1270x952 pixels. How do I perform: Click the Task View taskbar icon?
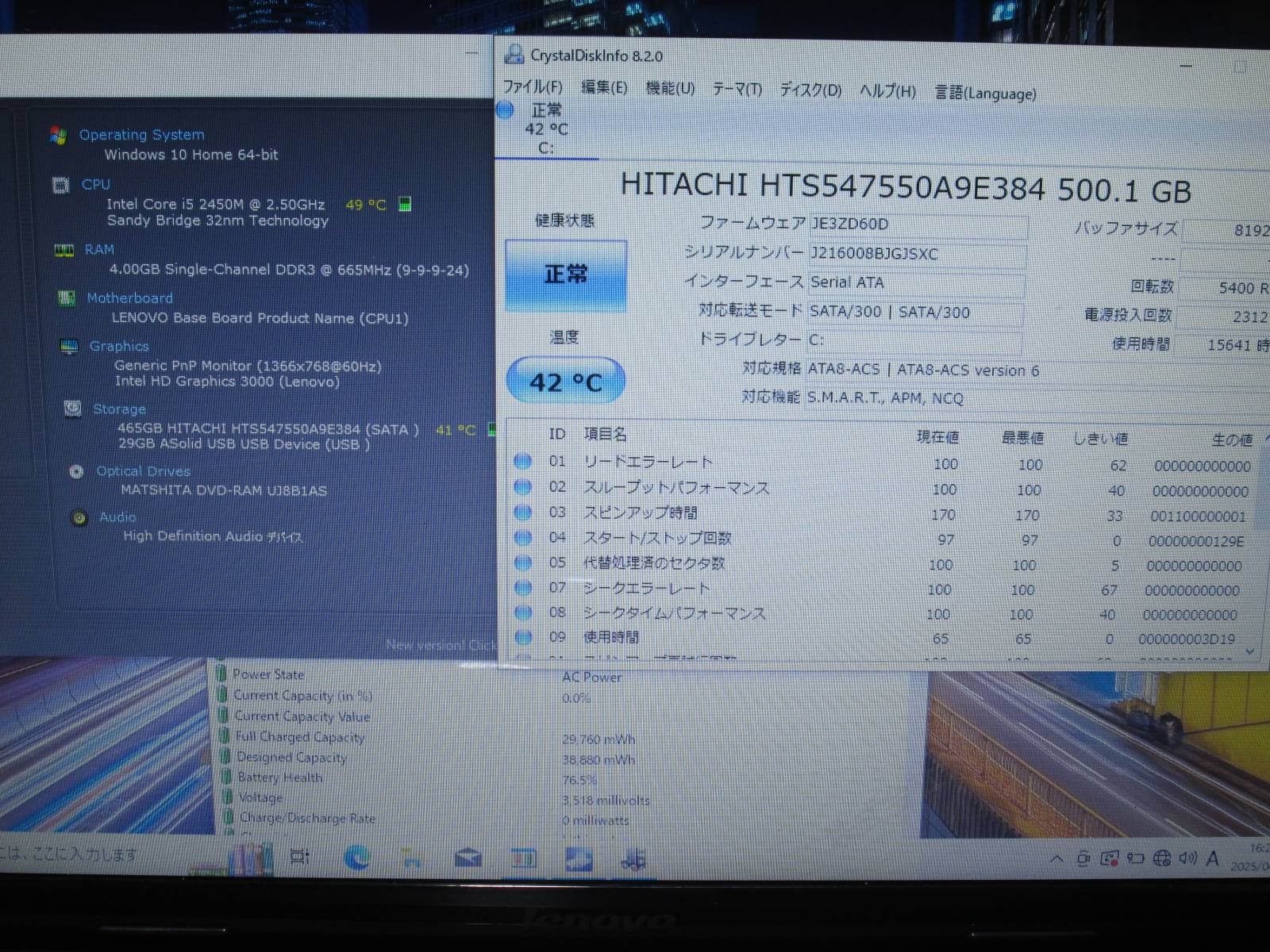[x=300, y=857]
